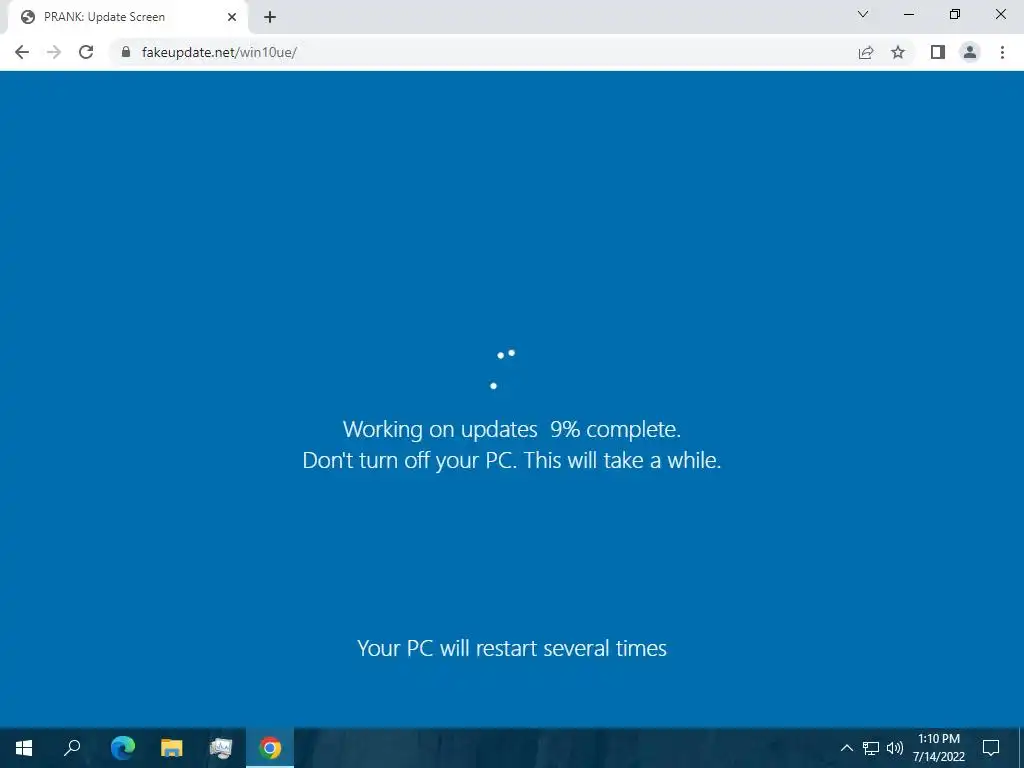View site information via the padlock icon
Image resolution: width=1024 pixels, height=768 pixels.
pos(126,52)
